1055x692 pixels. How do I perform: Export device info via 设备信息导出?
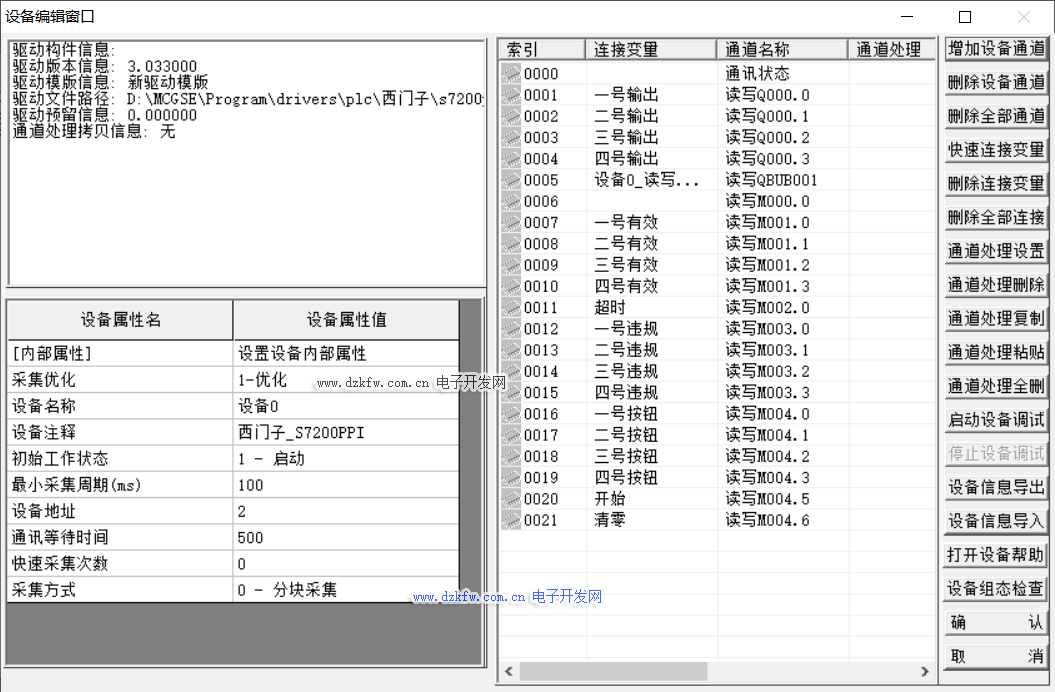pyautogui.click(x=995, y=487)
